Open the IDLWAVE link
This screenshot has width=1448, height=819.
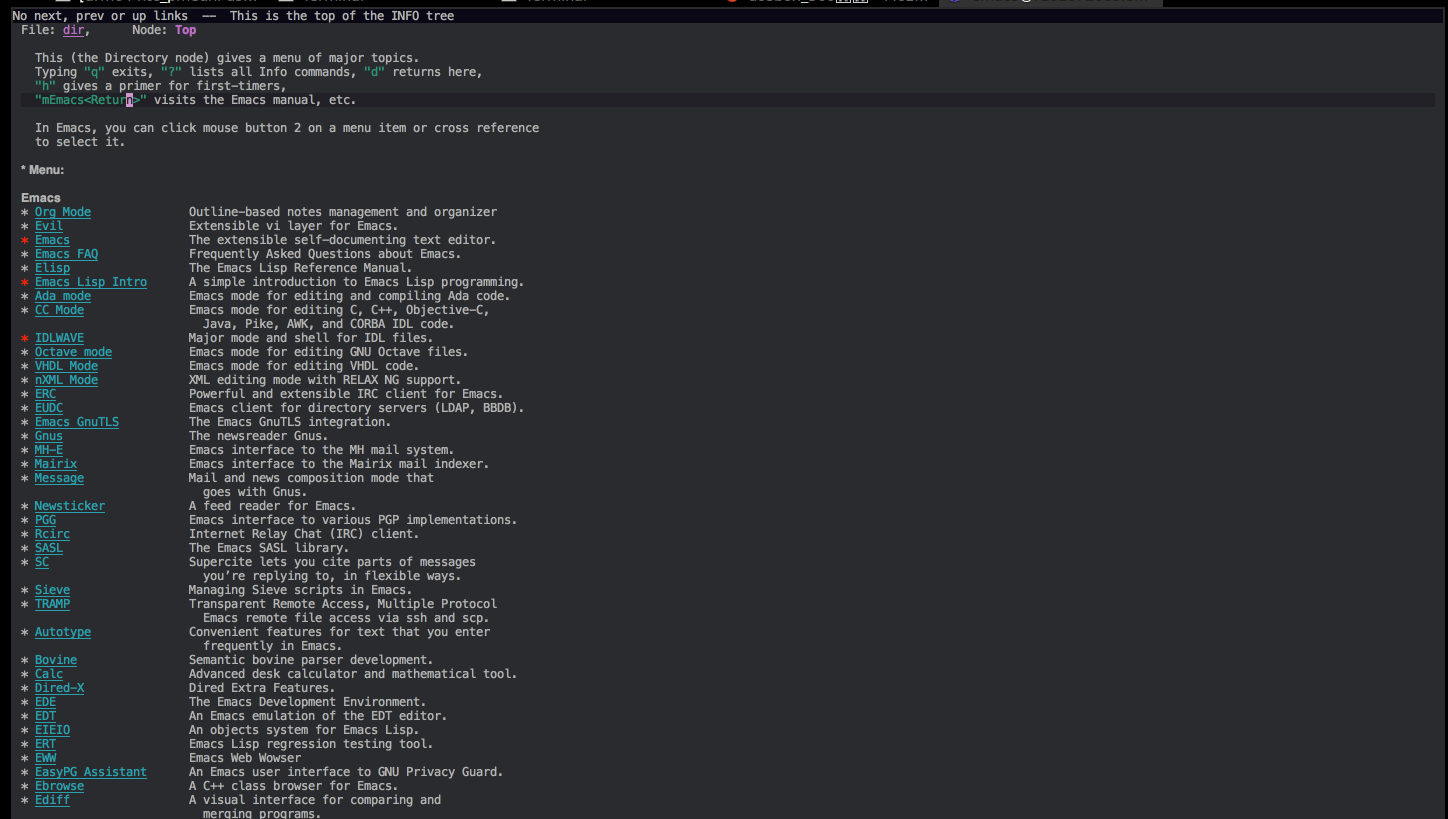59,338
